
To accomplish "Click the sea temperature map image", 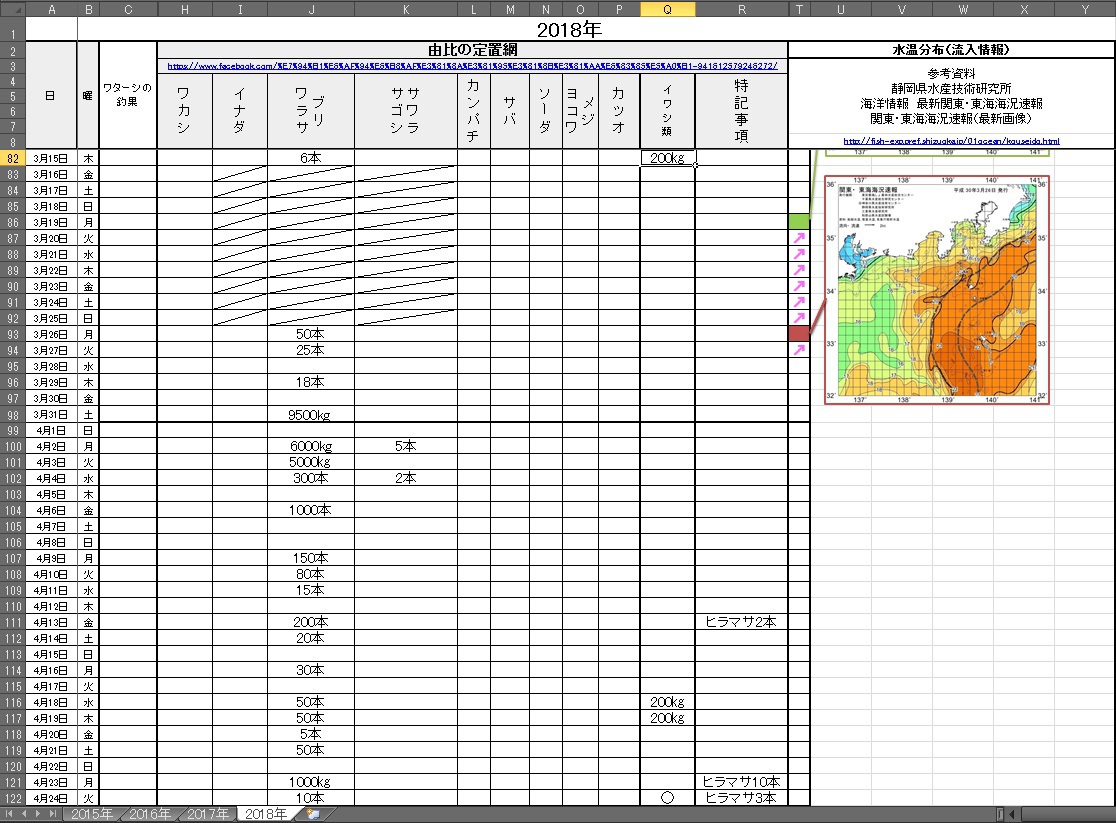I will (x=937, y=290).
